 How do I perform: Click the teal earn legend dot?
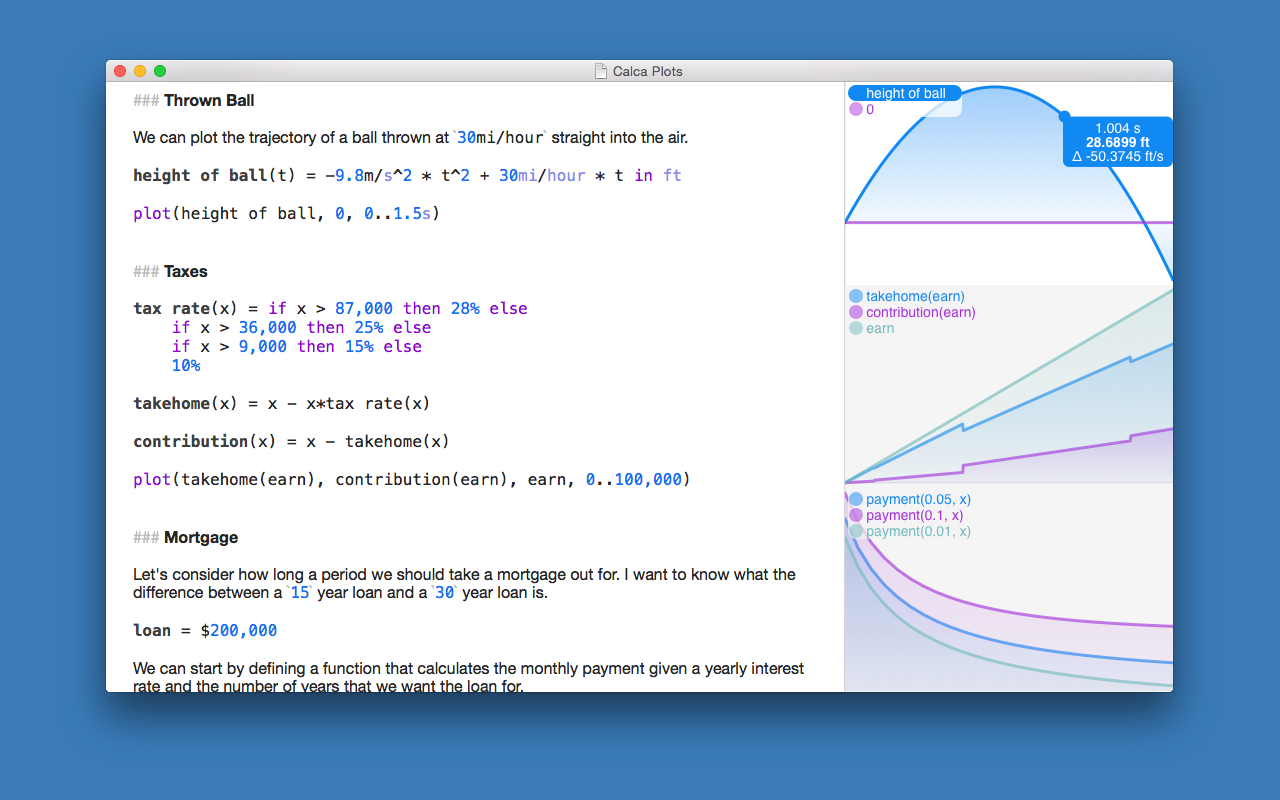pyautogui.click(x=855, y=328)
